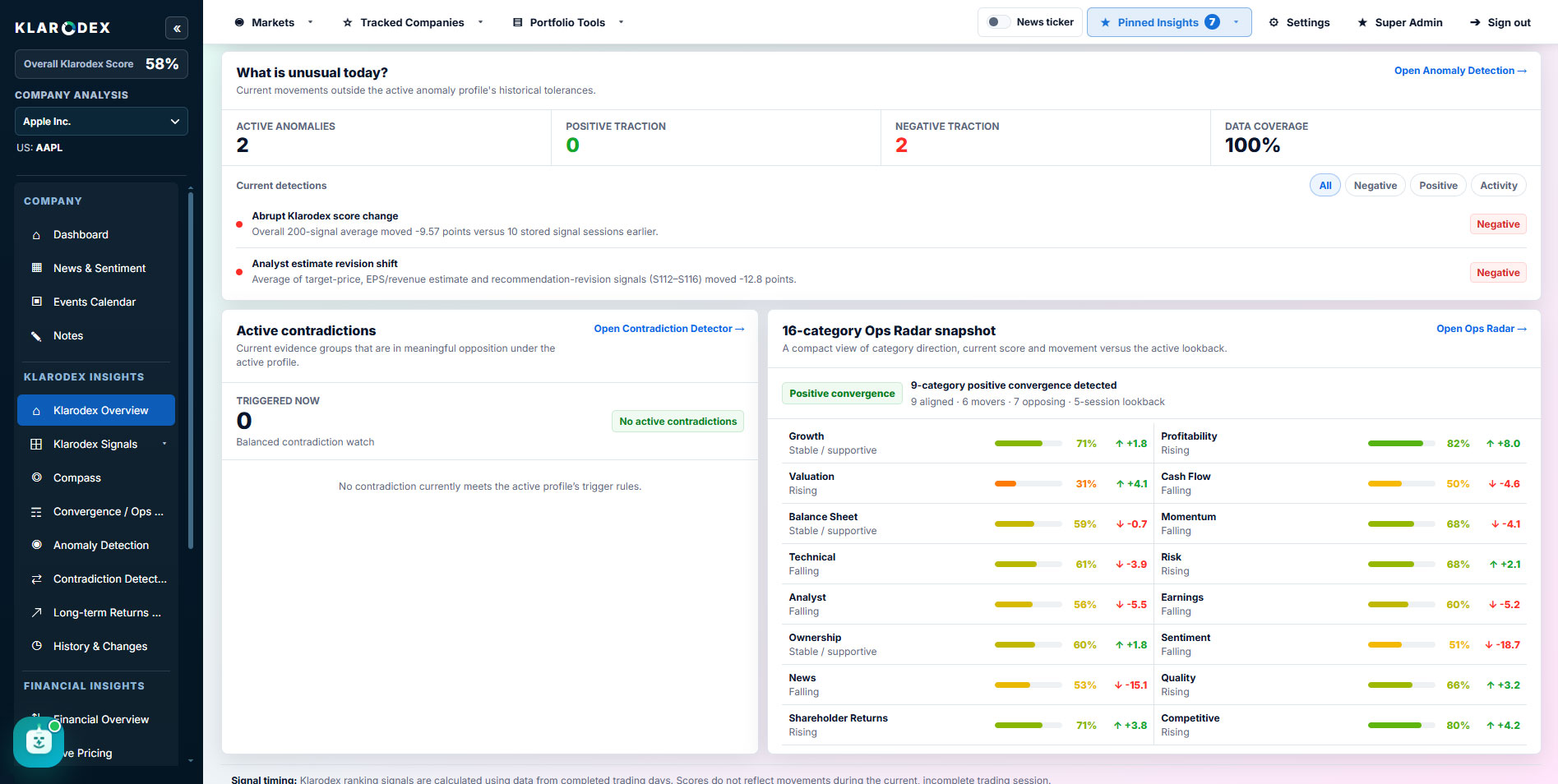Open Anomaly Detection sidebar item
1558x784 pixels.
click(96, 545)
